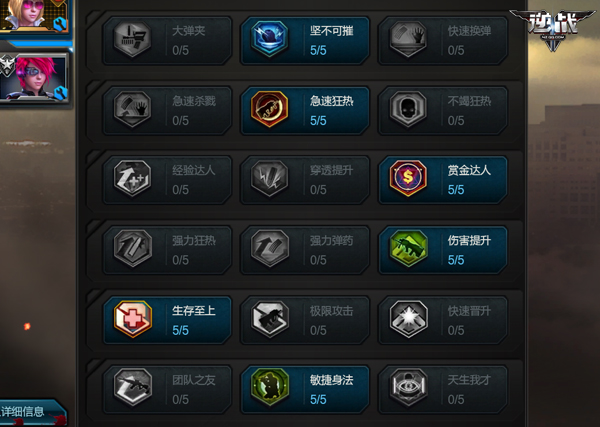This screenshot has height=427, width=600.
Task: Click the 强力狂热 skill icon
Action: pyautogui.click(x=132, y=248)
